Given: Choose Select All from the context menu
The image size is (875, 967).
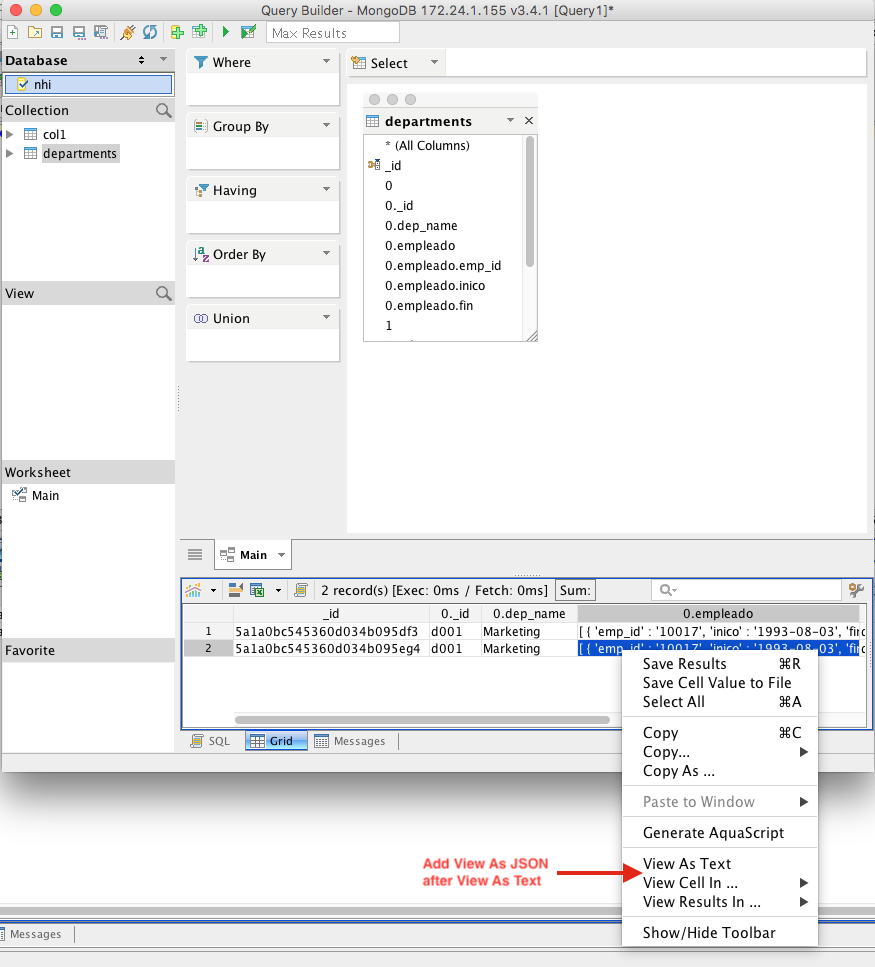Looking at the screenshot, I should coord(720,702).
